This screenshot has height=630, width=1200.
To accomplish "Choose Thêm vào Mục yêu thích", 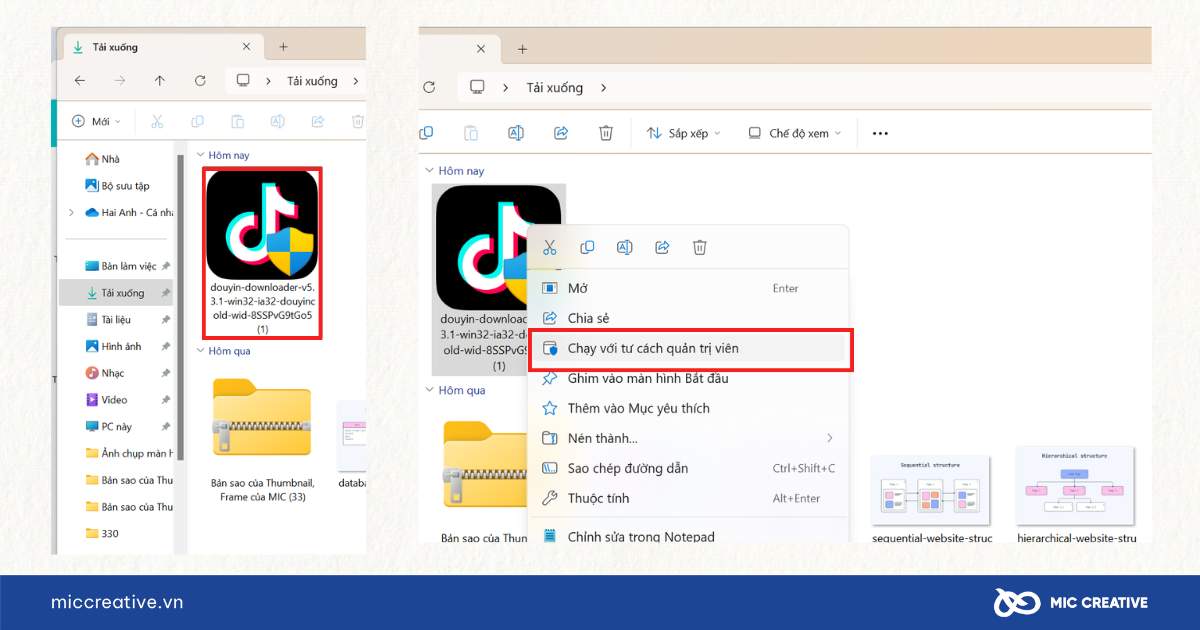I will point(688,408).
